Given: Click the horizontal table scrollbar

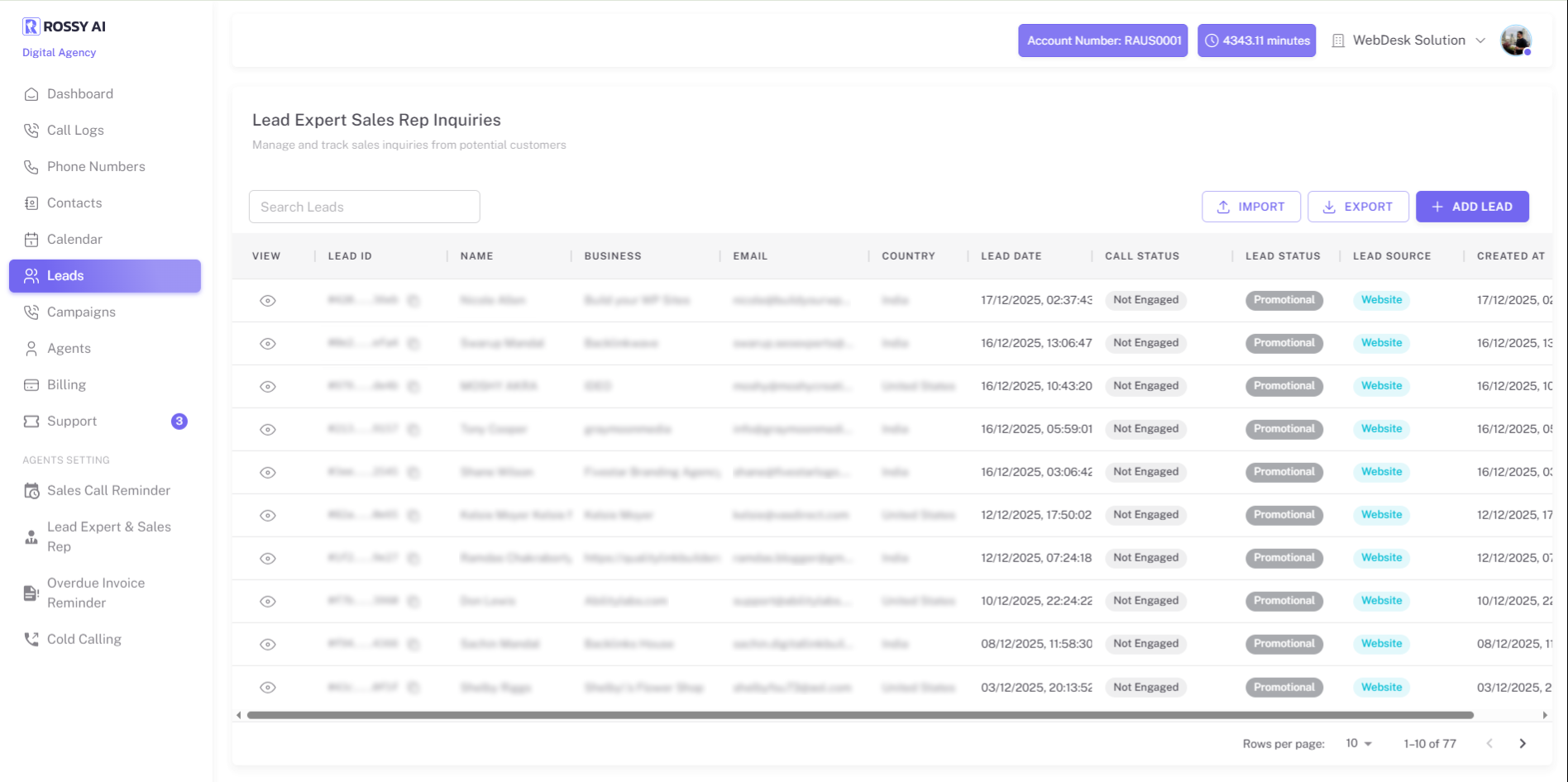Looking at the screenshot, I should click(x=860, y=715).
